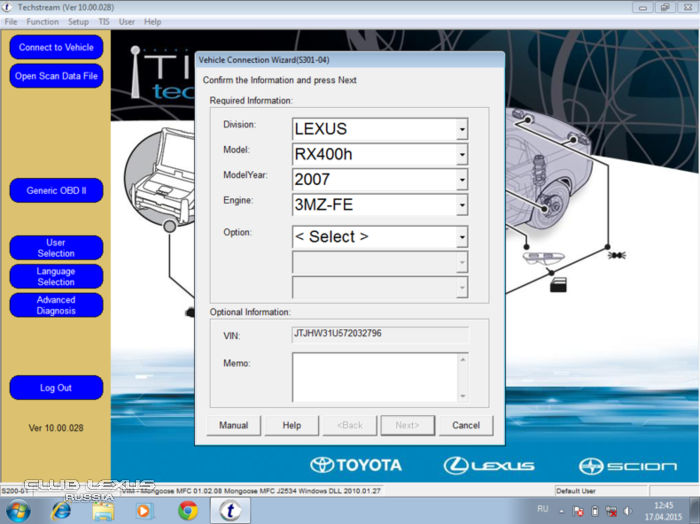Click Ver 10.00.028 text in sidebar
The width and height of the screenshot is (700, 524).
56,428
